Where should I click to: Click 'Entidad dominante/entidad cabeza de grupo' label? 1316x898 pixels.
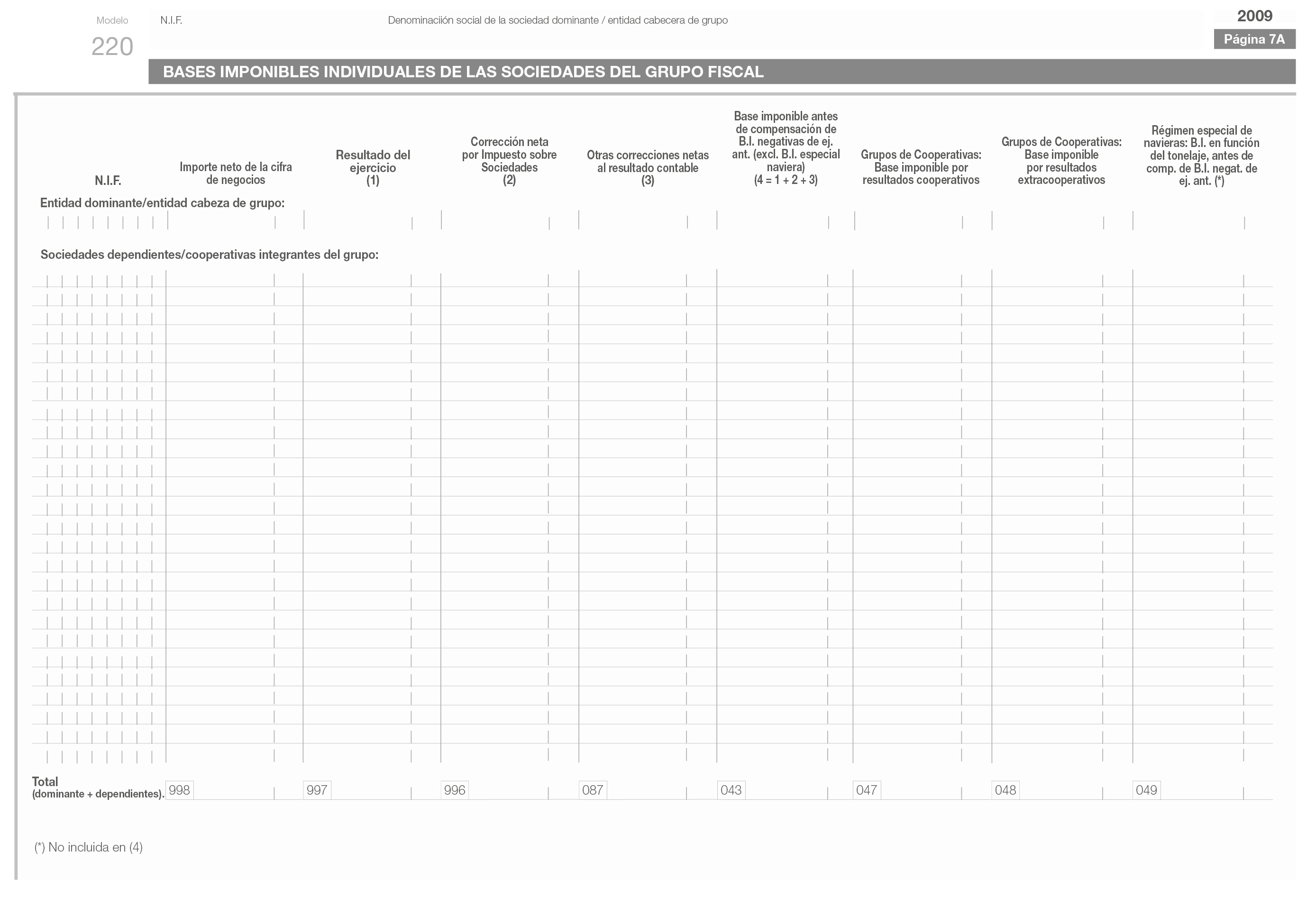pyautogui.click(x=162, y=203)
